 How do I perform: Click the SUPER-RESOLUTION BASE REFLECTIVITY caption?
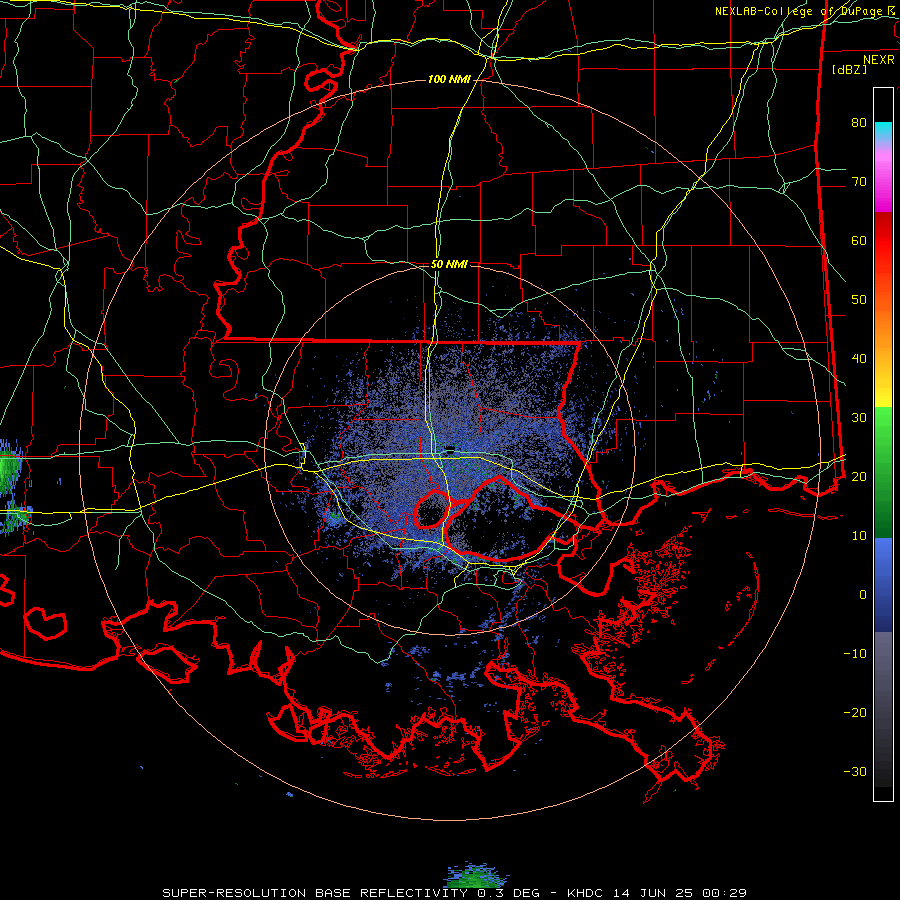[315, 893]
